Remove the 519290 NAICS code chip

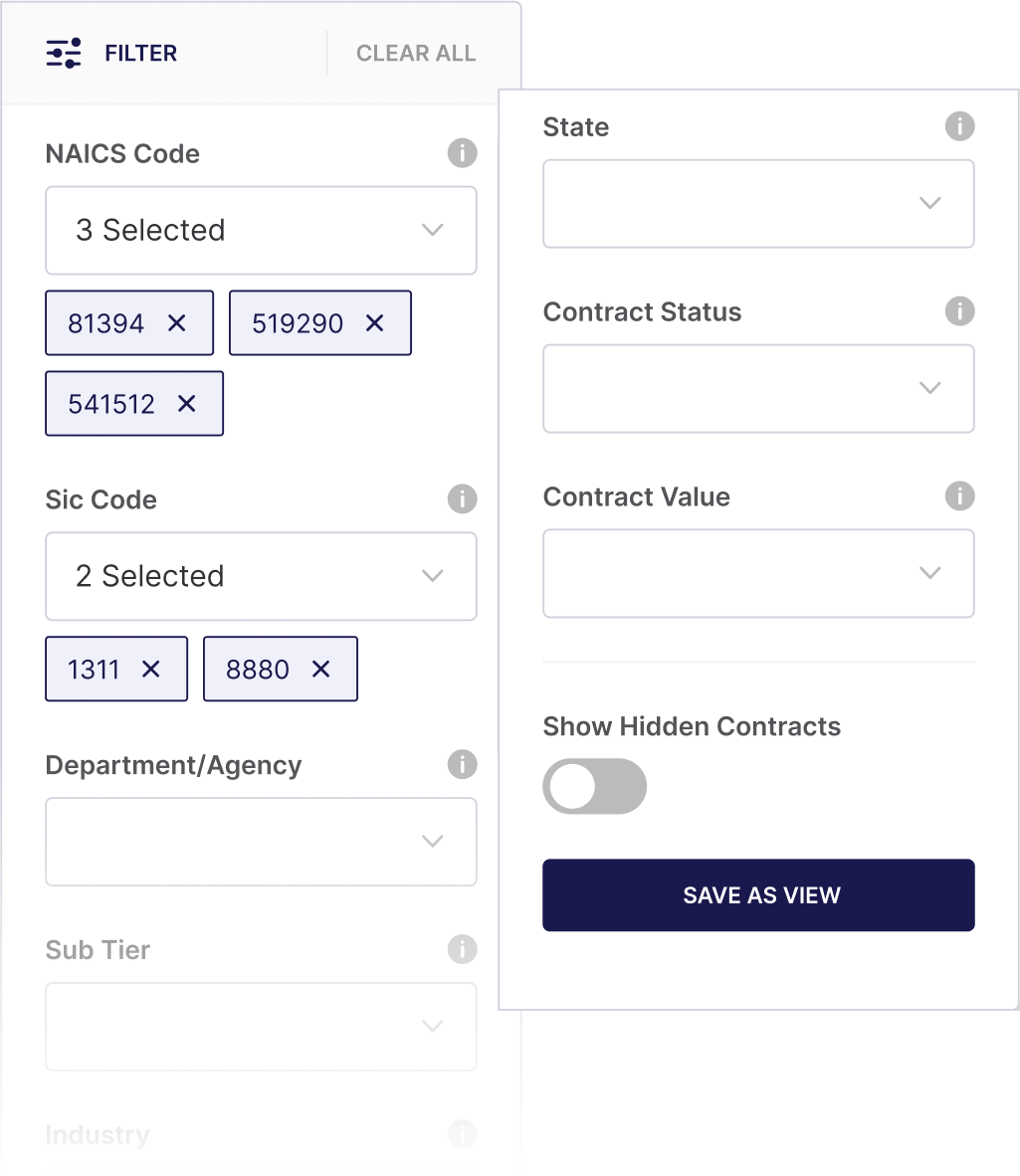(375, 322)
